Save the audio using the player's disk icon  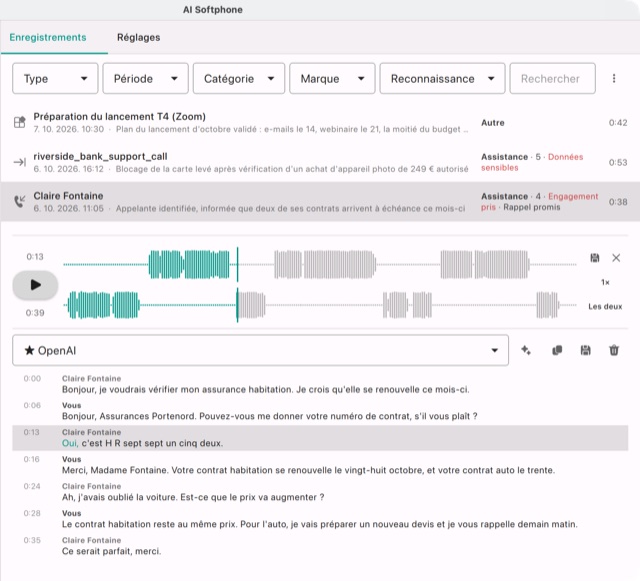point(595,258)
